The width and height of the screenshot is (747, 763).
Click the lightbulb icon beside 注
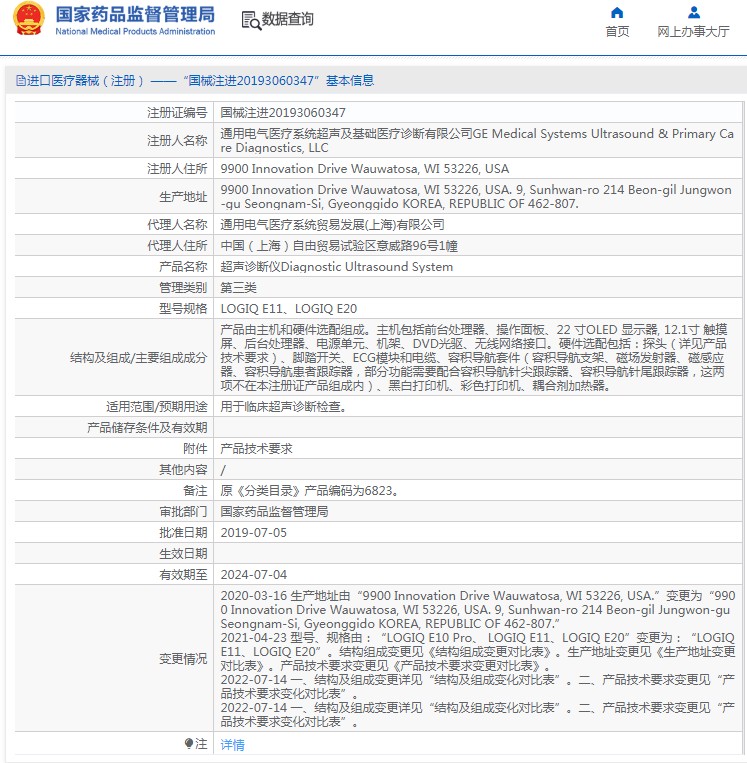(189, 744)
